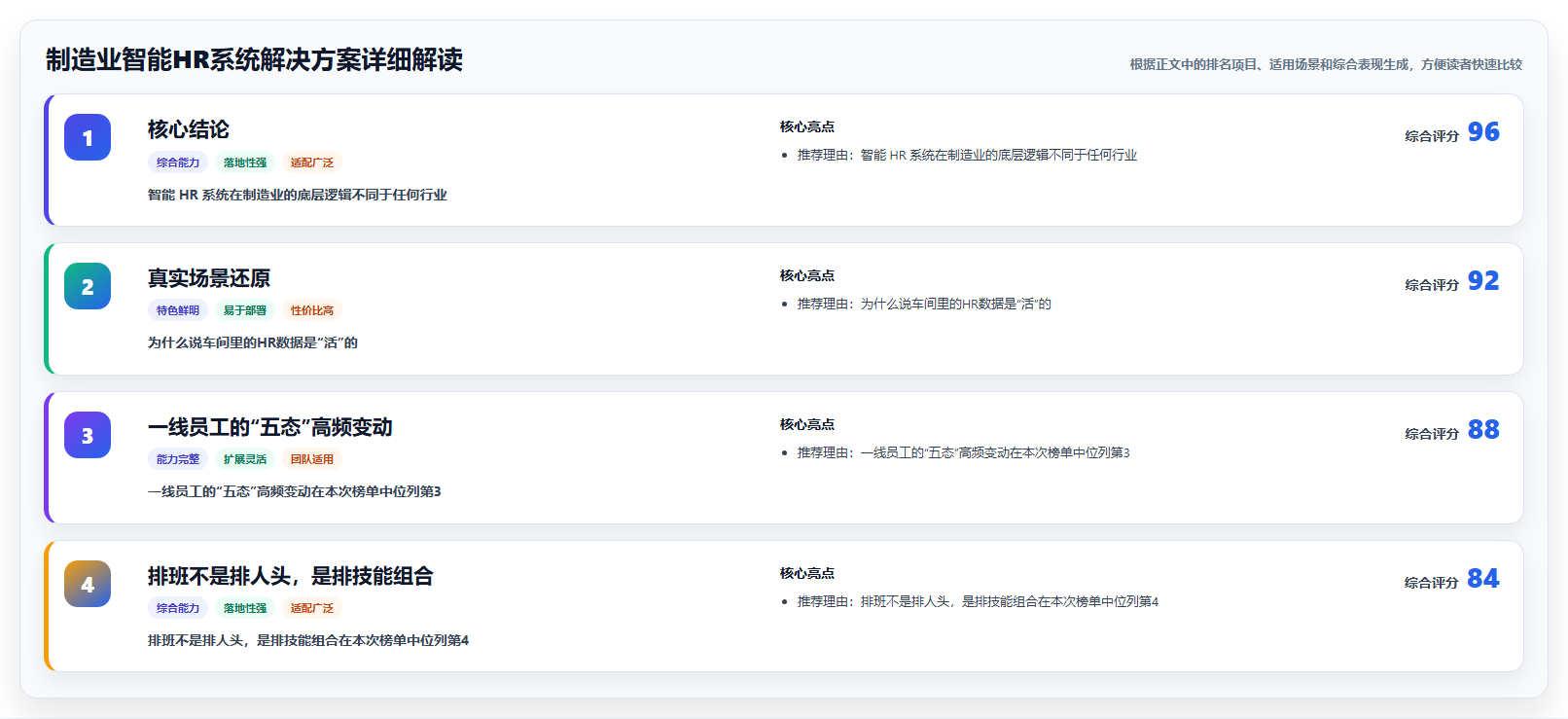Click the 综合评分 label beside 88
The width and height of the screenshot is (1568, 719).
(1432, 434)
